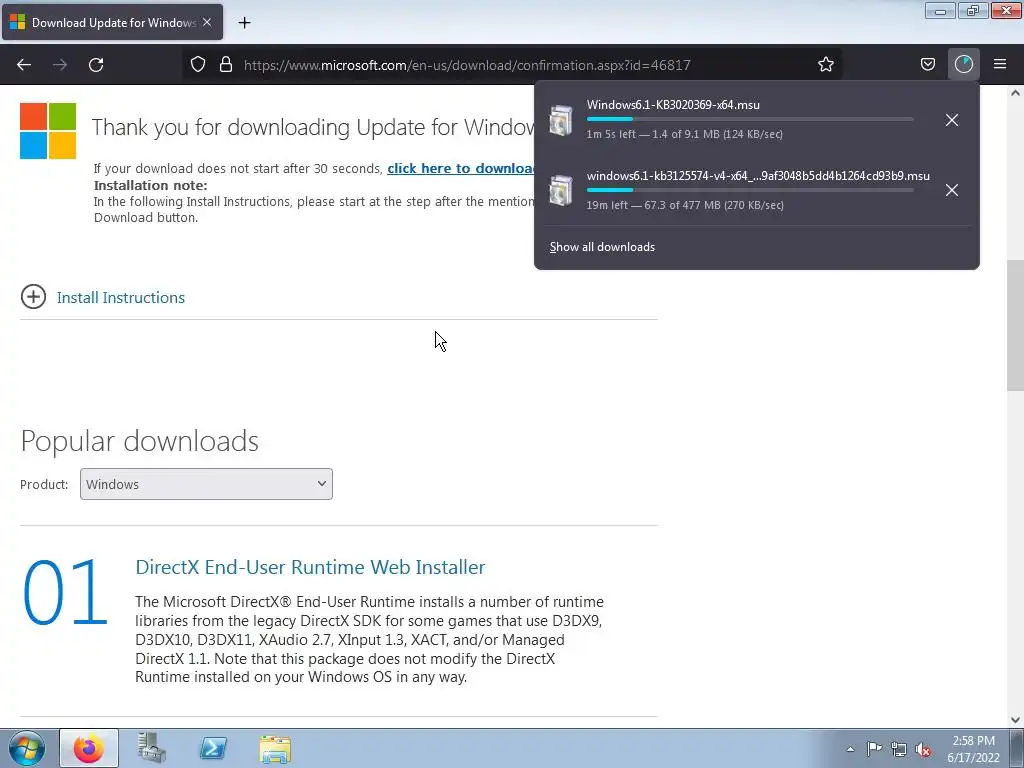Click the page vertical scrollbar thumb
The width and height of the screenshot is (1024, 768).
pos(1015,325)
